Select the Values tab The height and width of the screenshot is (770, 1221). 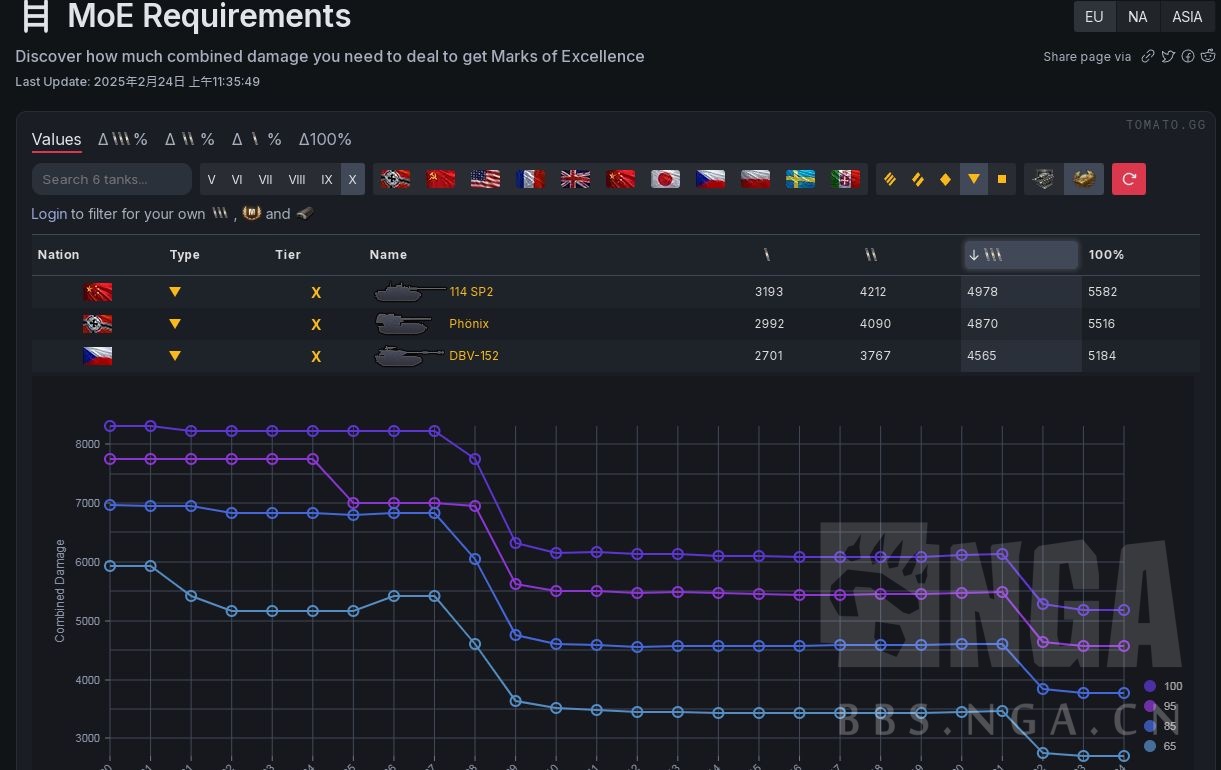tap(56, 139)
